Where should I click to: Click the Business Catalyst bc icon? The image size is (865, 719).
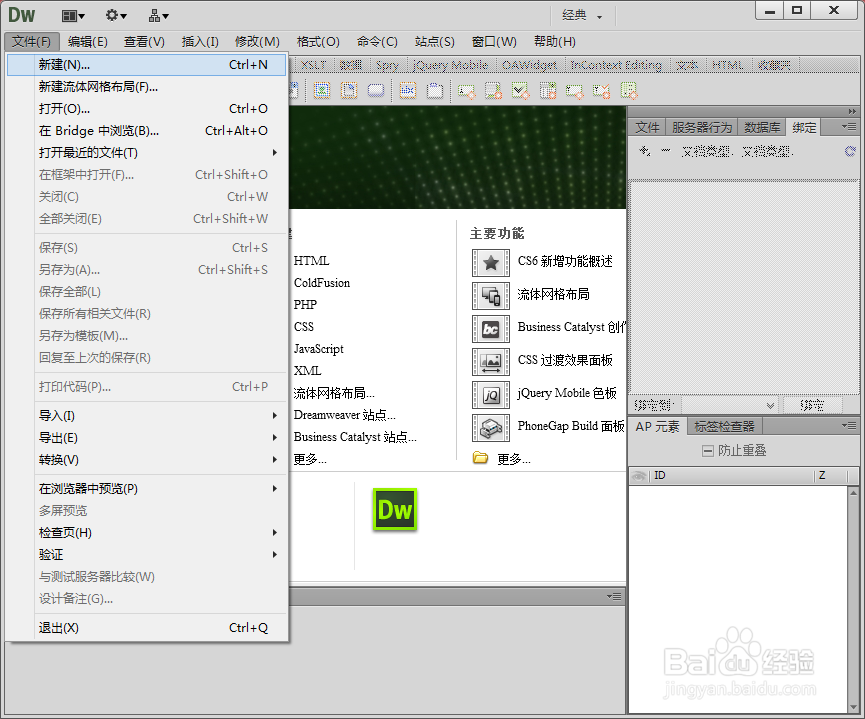[x=490, y=329]
